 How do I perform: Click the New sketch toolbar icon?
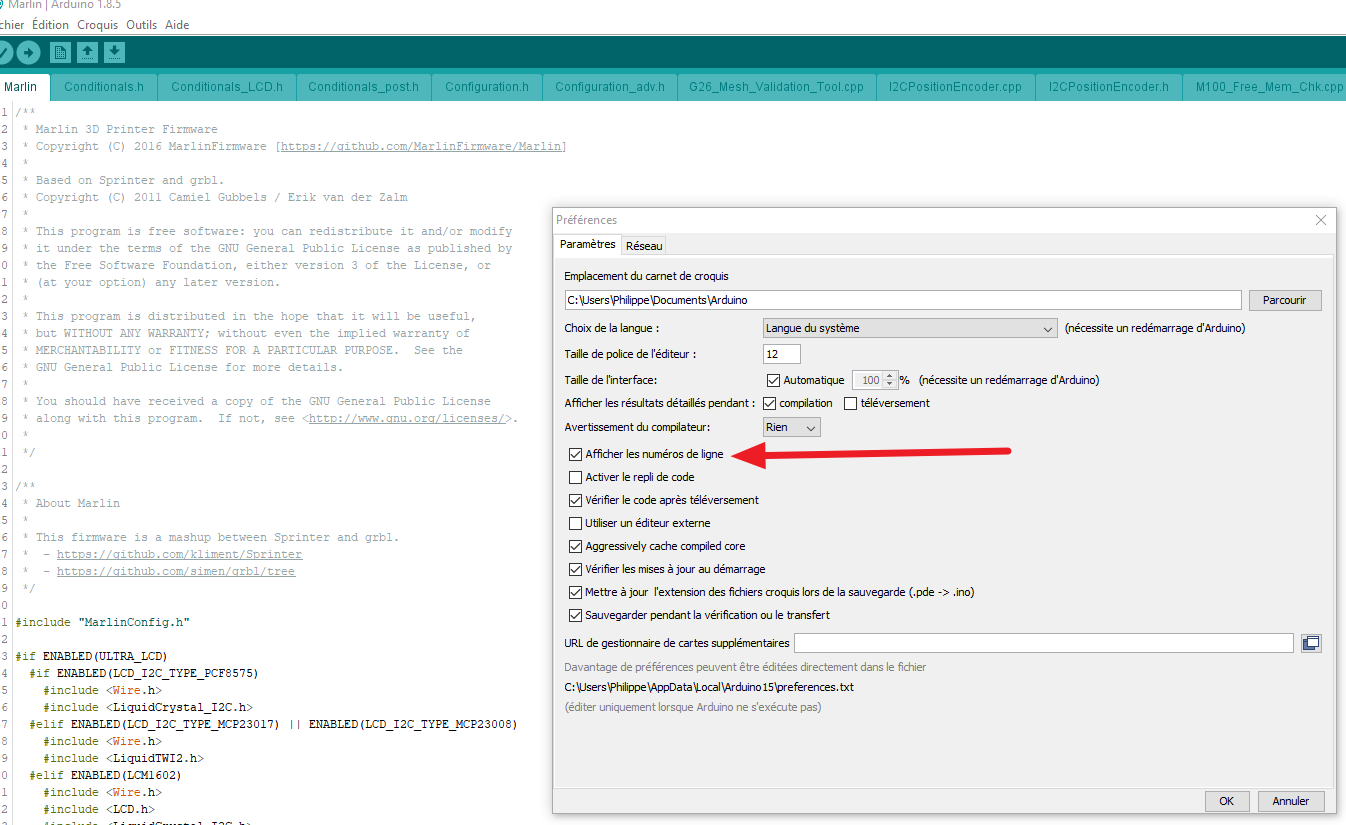click(x=61, y=52)
